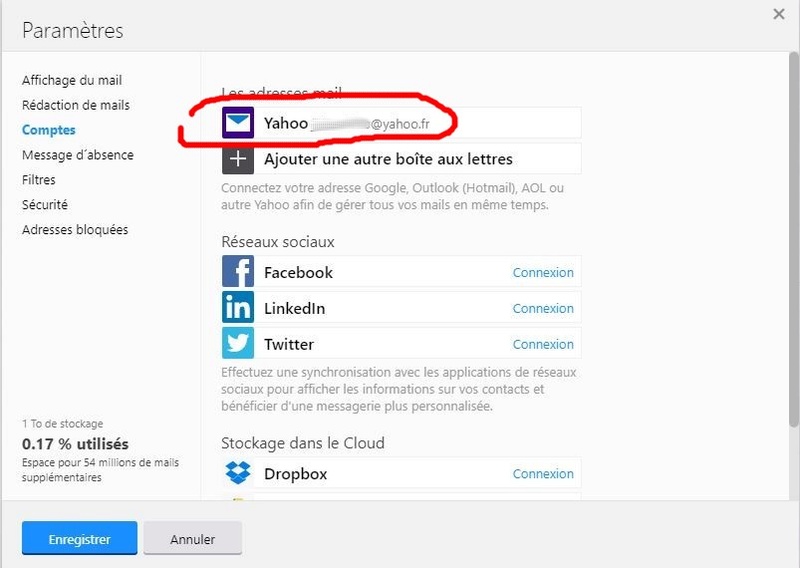The image size is (800, 568).
Task: Click the 'Réseaux sociaux' heading
Action: click(278, 241)
